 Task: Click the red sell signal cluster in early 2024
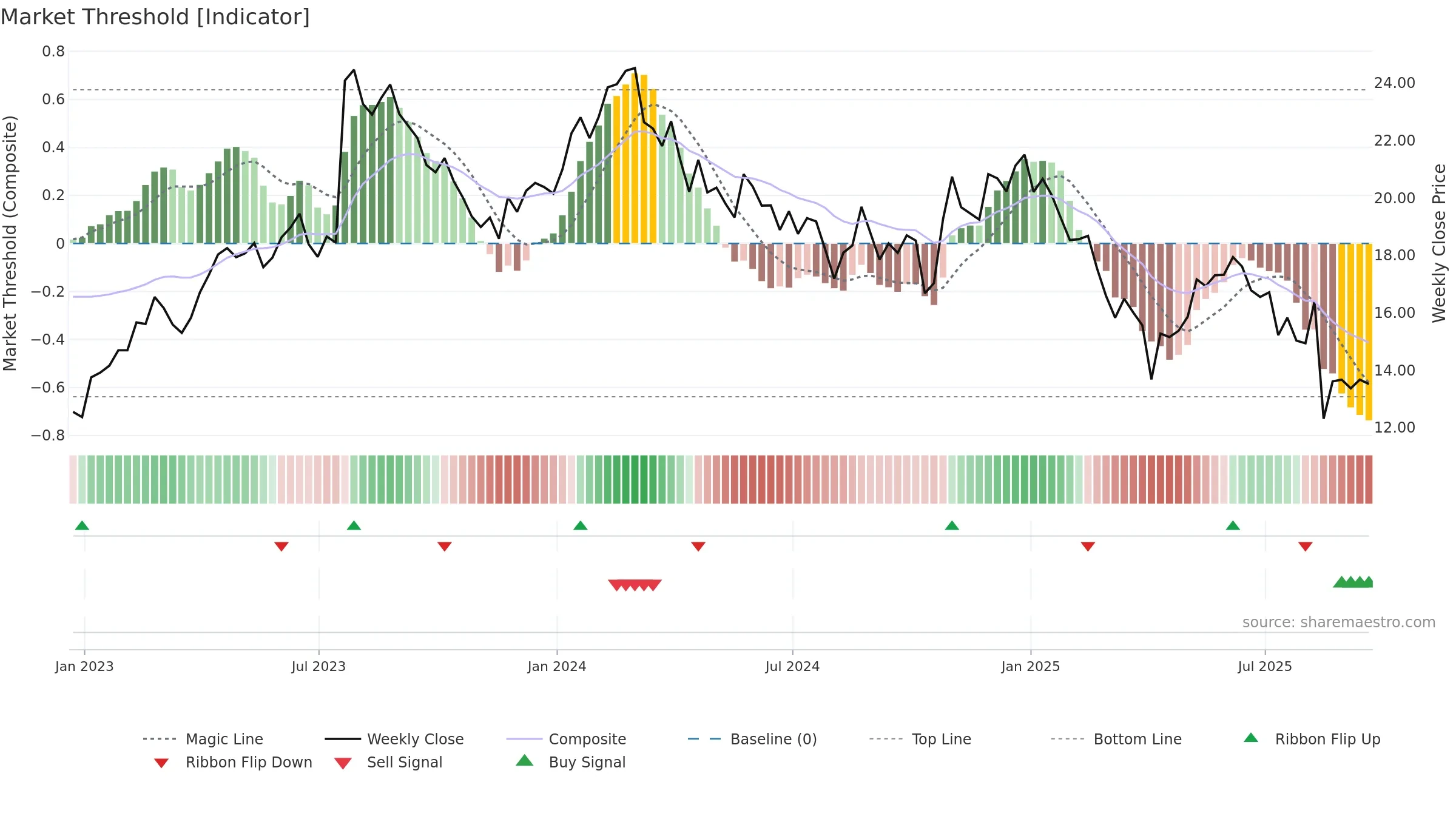(x=635, y=585)
